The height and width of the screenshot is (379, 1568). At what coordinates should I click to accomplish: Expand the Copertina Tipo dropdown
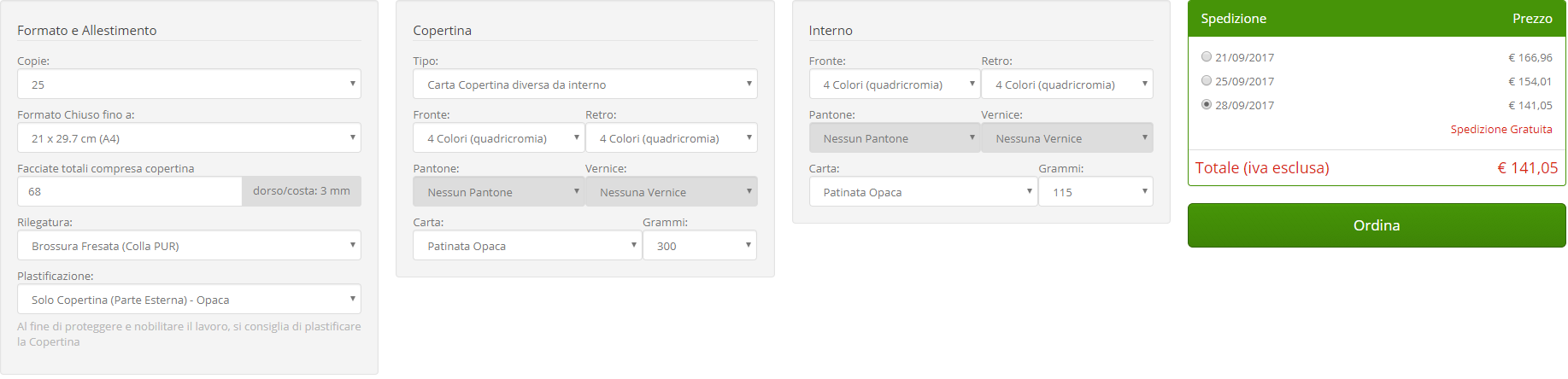coord(584,85)
